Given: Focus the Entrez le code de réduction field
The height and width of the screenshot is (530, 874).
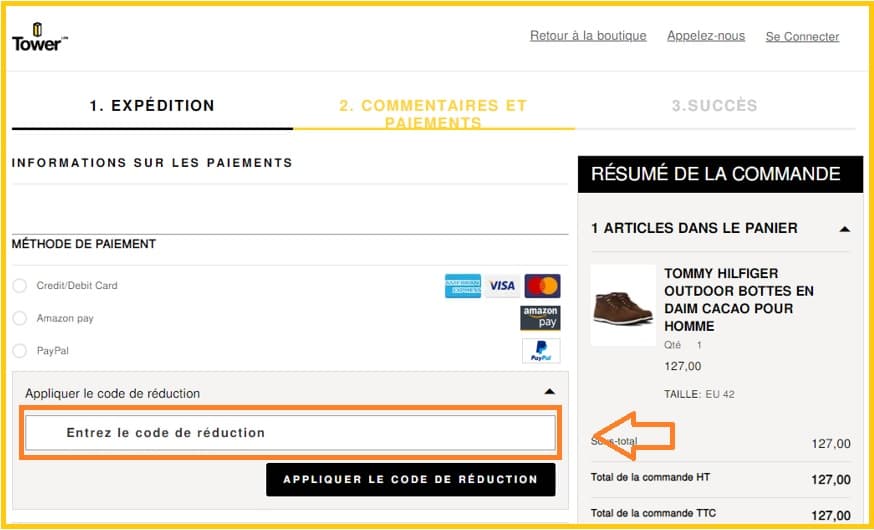Looking at the screenshot, I should coord(290,433).
